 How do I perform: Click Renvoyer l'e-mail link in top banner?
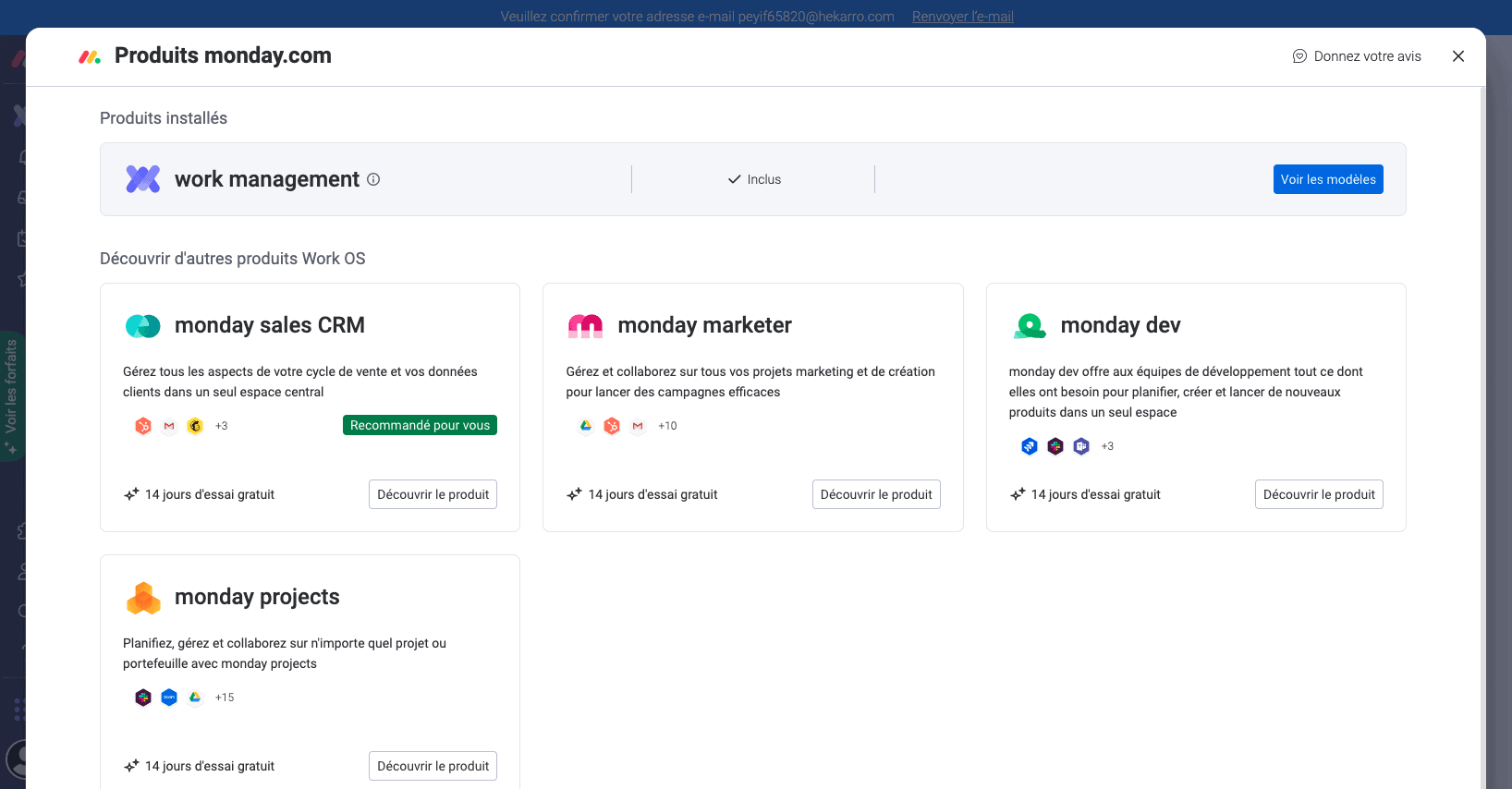[x=963, y=17]
